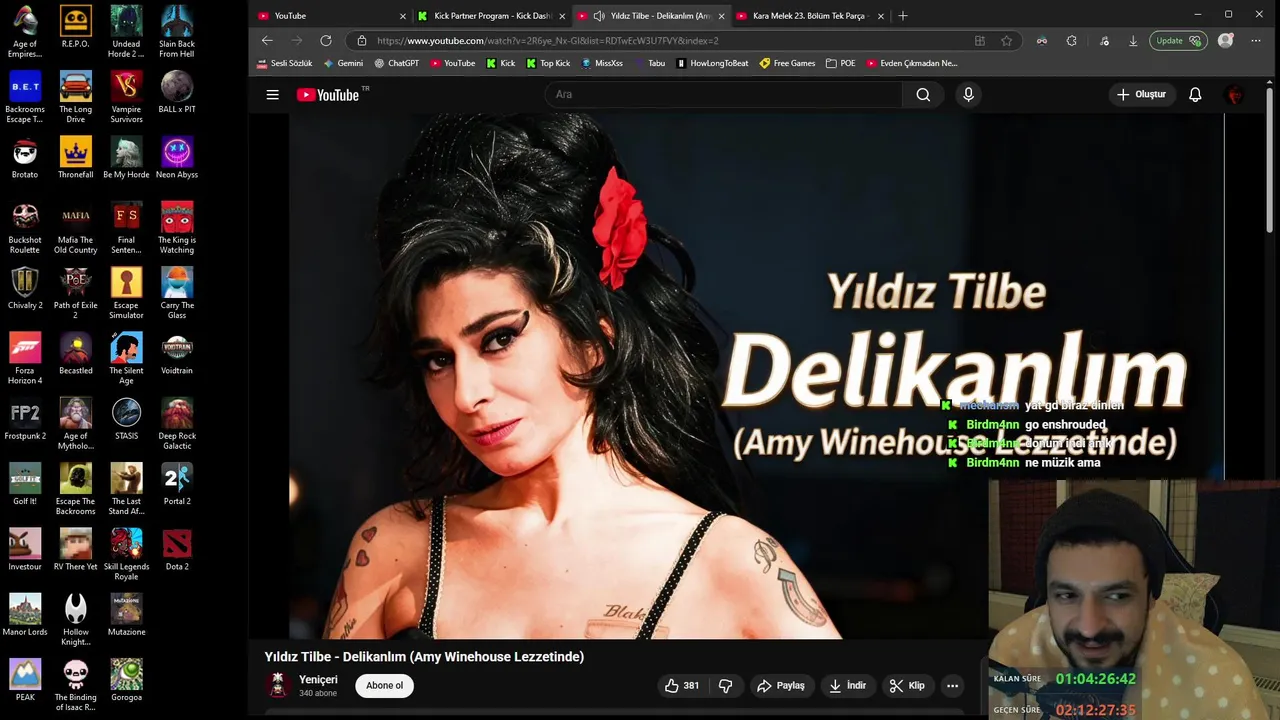Viewport: 1280px width, 720px height.
Task: Open a new browser tab
Action: [903, 16]
